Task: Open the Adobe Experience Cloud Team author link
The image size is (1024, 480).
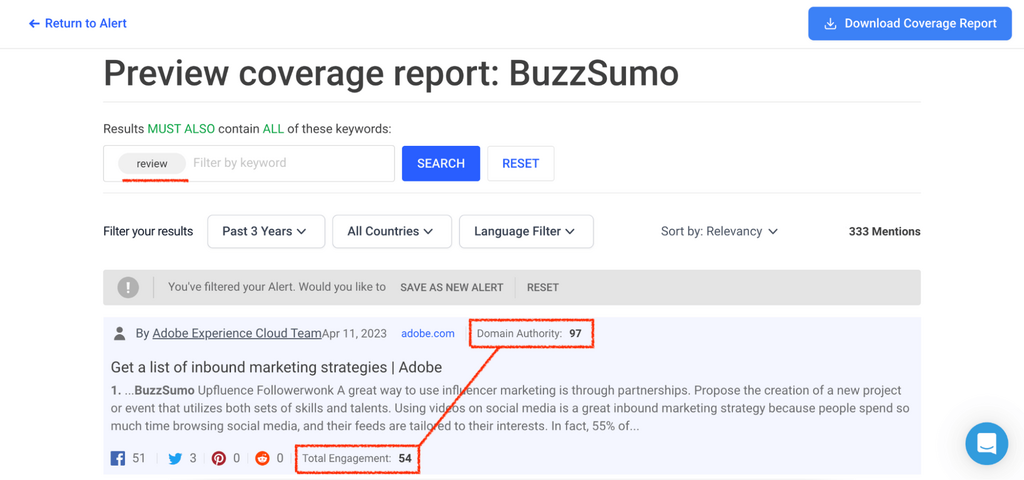Action: [237, 333]
